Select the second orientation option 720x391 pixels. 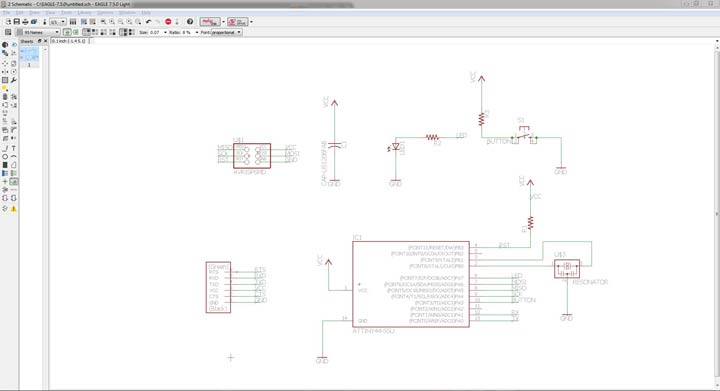tap(95, 32)
